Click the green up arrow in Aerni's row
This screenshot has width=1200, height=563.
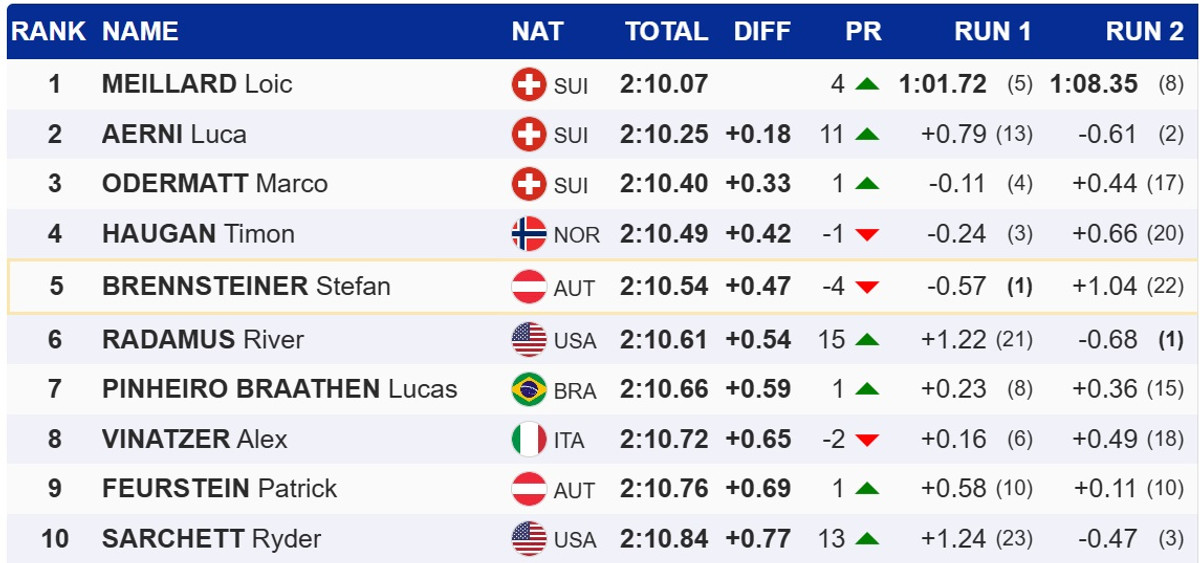pyautogui.click(x=867, y=135)
